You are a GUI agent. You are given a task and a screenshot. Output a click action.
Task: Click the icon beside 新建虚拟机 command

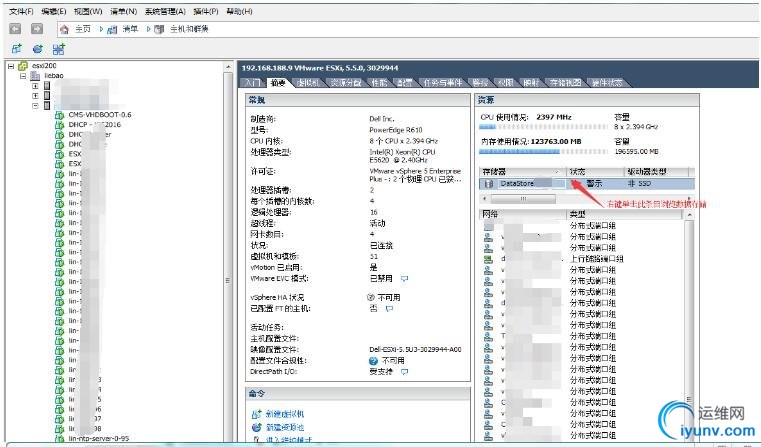256,414
